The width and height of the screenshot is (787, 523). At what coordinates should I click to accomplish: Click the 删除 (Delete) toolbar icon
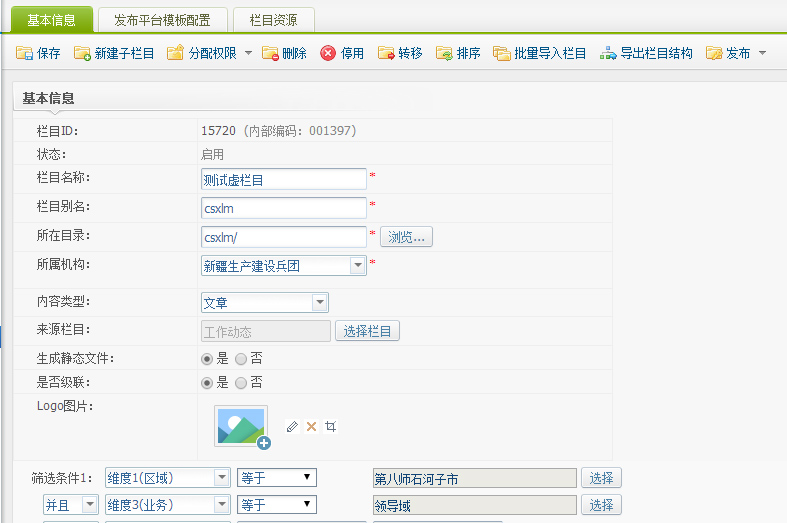270,53
